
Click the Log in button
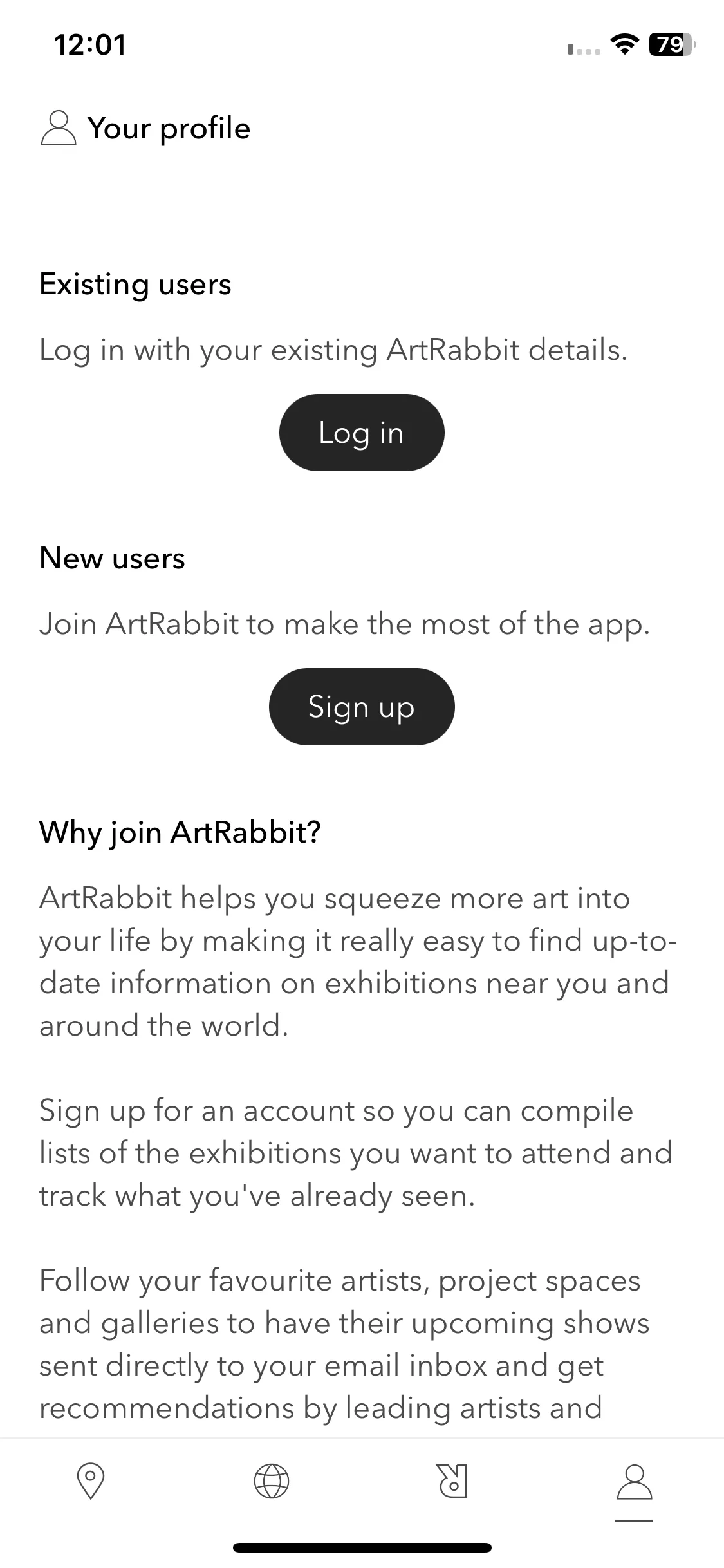pos(362,433)
